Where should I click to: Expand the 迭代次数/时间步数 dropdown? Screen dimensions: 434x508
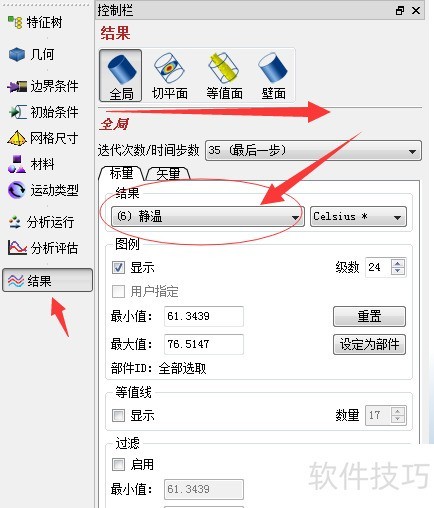[x=313, y=151]
